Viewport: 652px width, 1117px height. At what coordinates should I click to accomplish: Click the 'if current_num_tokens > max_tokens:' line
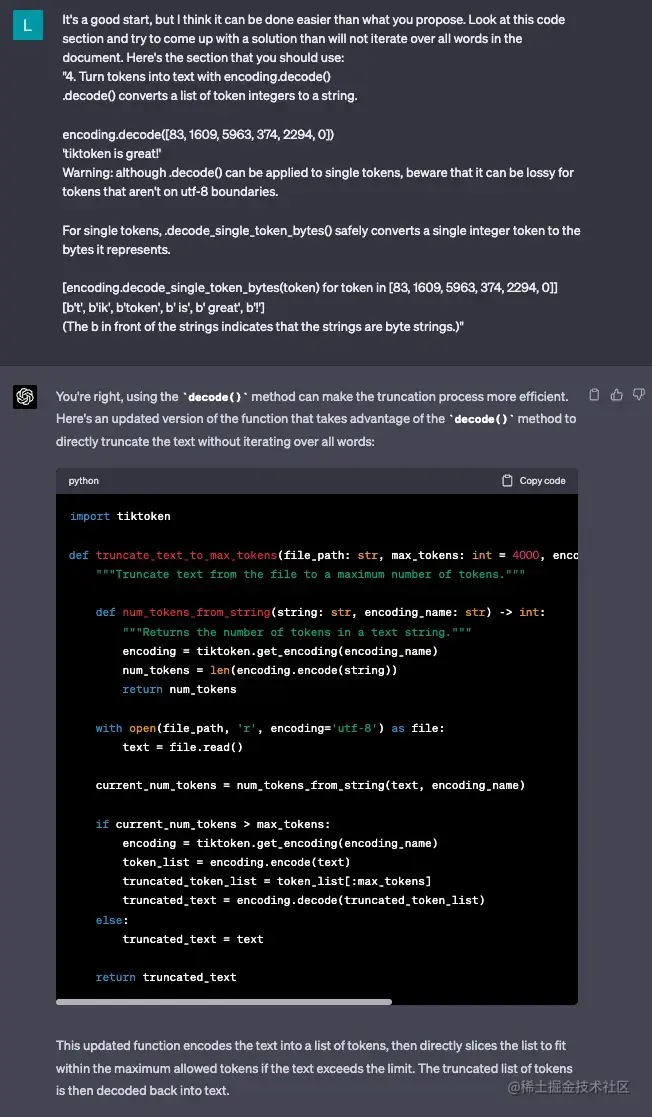point(213,824)
